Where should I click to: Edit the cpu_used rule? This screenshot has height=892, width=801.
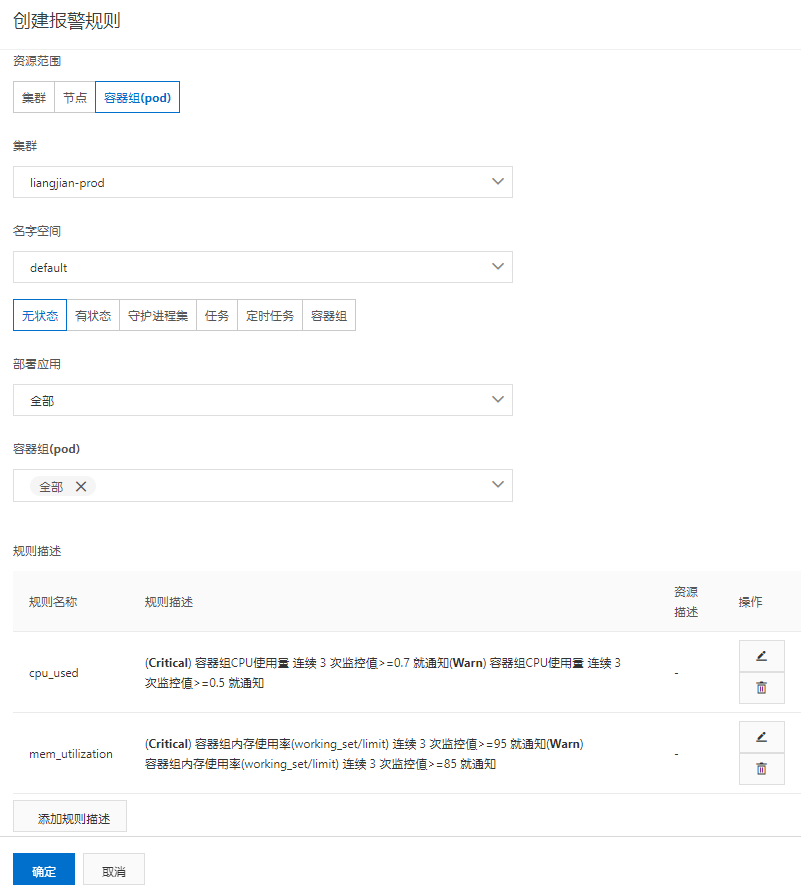pos(761,656)
